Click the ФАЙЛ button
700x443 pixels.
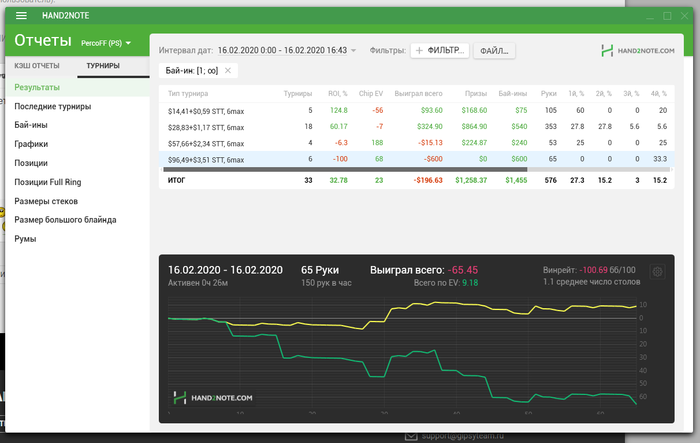pyautogui.click(x=494, y=50)
